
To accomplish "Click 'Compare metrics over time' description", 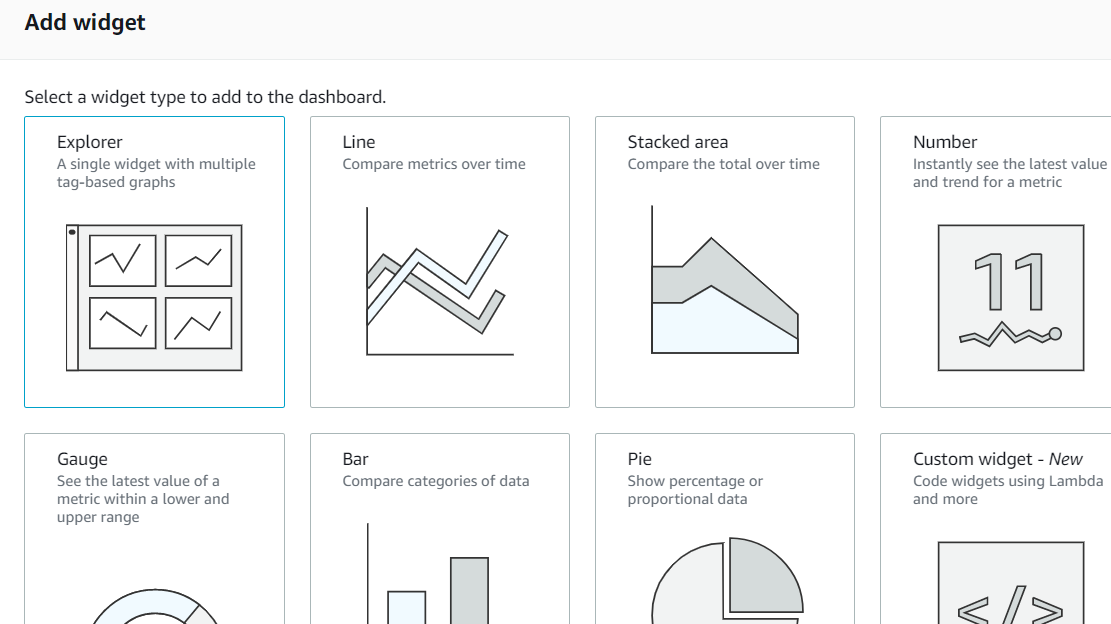I will point(434,164).
